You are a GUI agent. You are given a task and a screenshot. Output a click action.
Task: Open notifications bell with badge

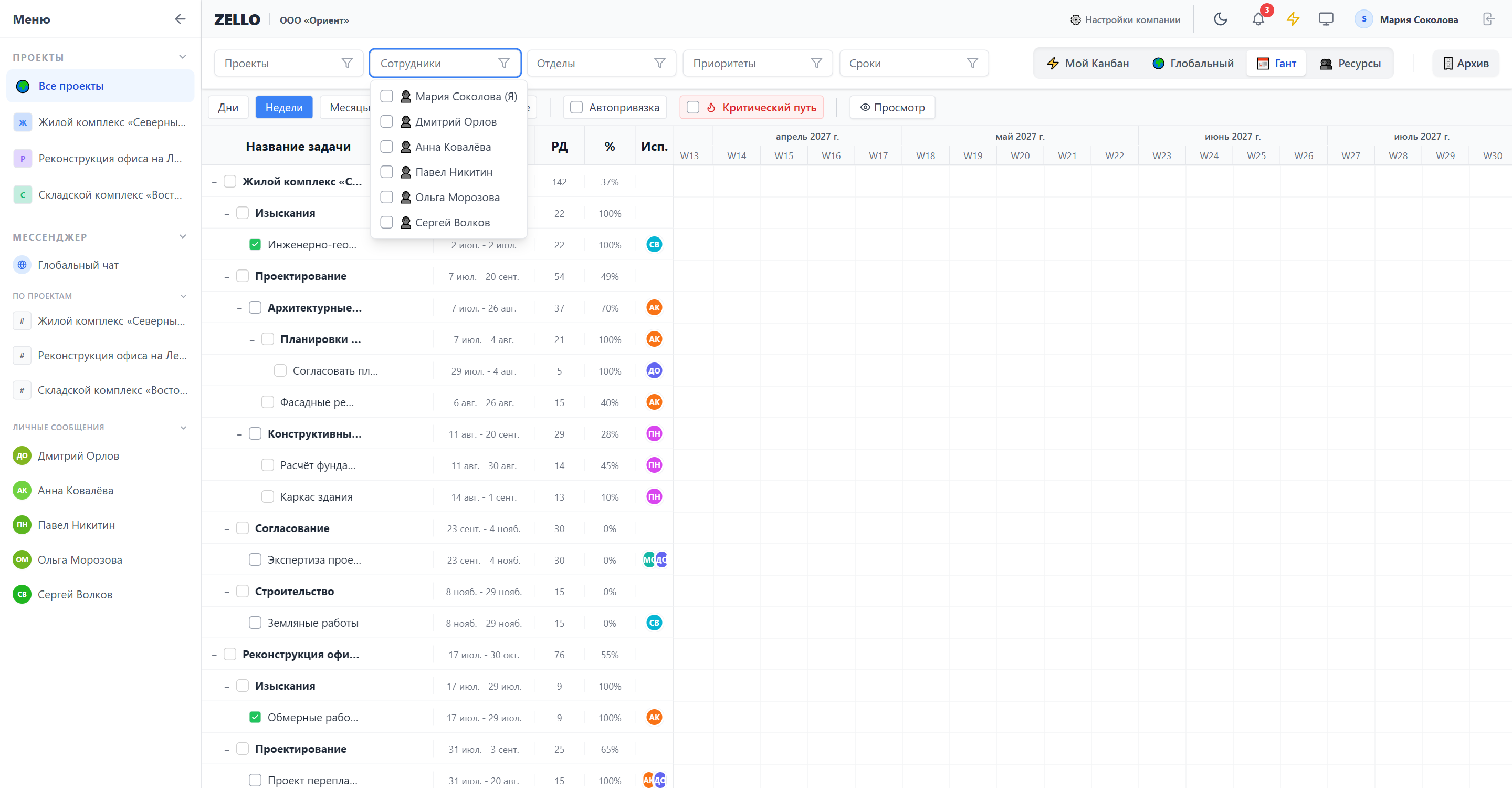point(1258,19)
